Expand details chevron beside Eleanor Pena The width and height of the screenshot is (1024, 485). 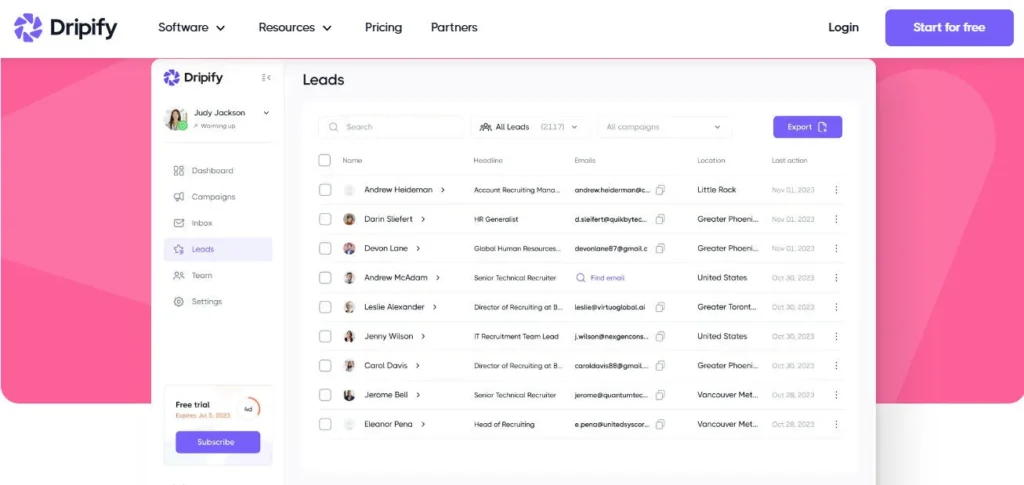[423, 424]
